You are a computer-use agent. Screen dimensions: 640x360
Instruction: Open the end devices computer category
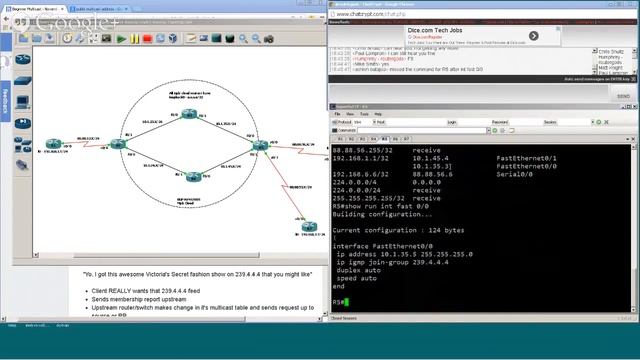(23, 102)
